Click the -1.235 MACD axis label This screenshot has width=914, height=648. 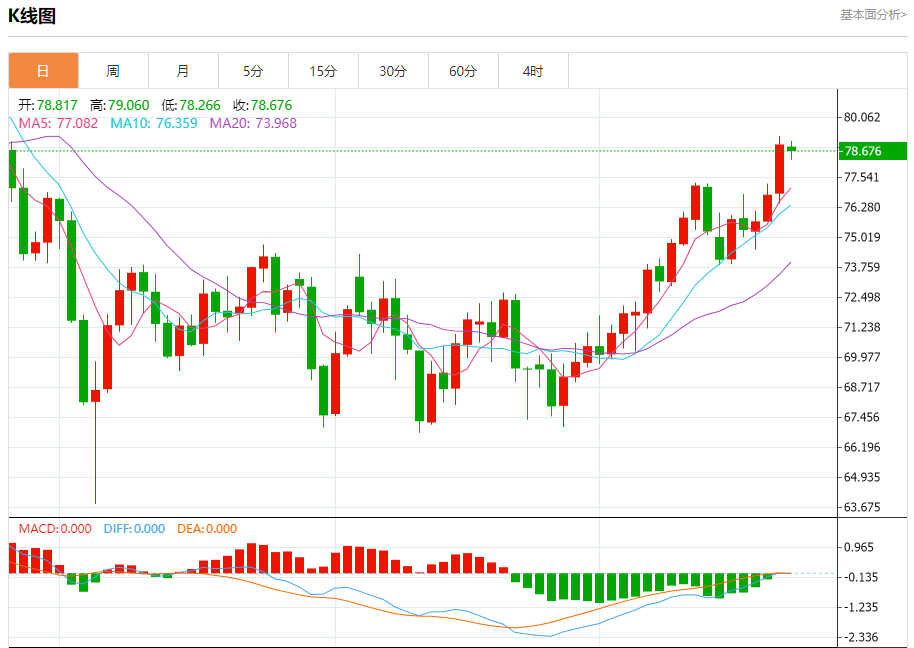point(860,608)
